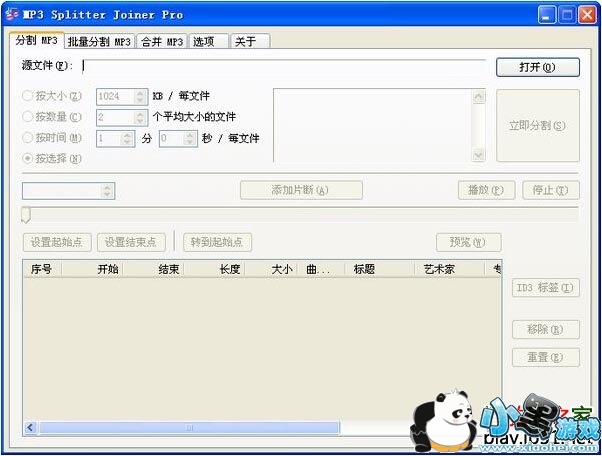Click the 重置 (E) button
The height and width of the screenshot is (456, 602).
coord(545,357)
